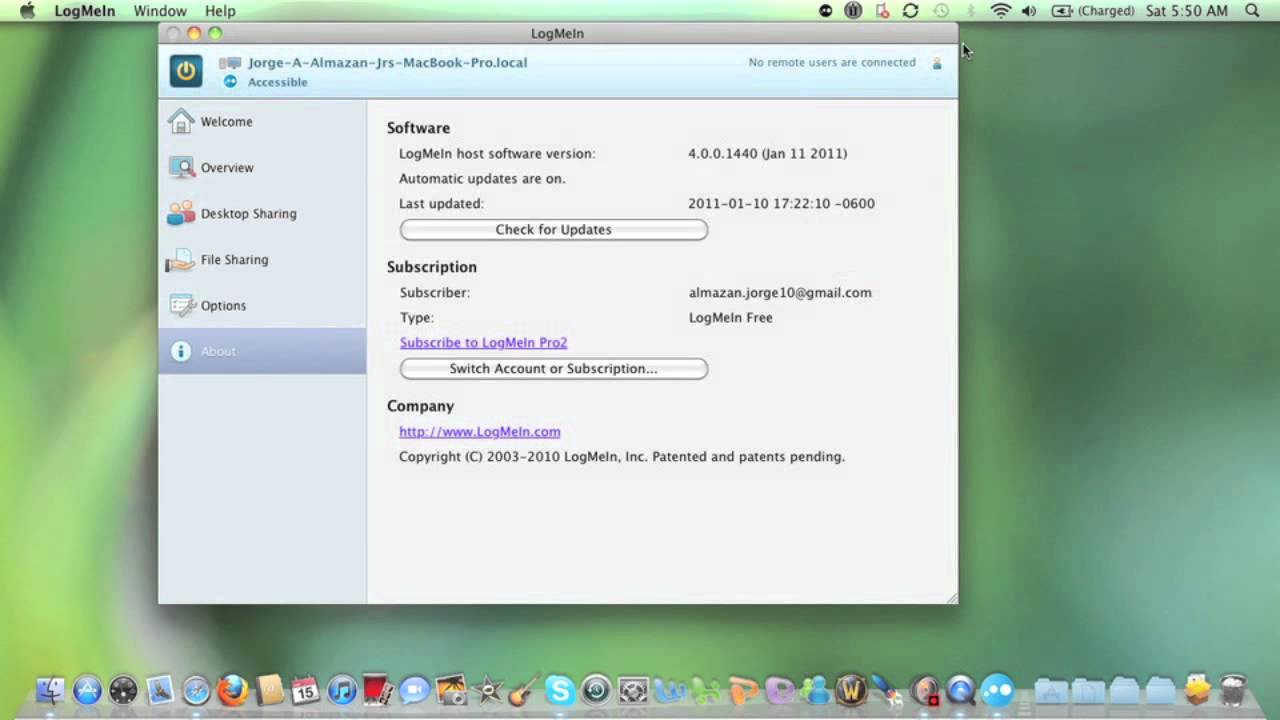
Task: Select the Welcome sidebar item
Action: pyautogui.click(x=262, y=122)
